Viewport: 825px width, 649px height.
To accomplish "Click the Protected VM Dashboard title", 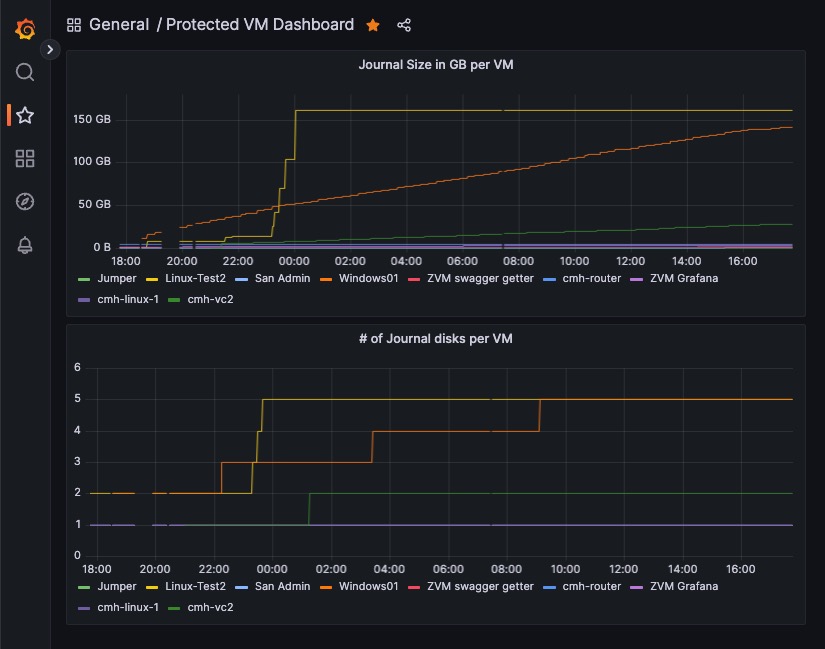I will [x=260, y=24].
